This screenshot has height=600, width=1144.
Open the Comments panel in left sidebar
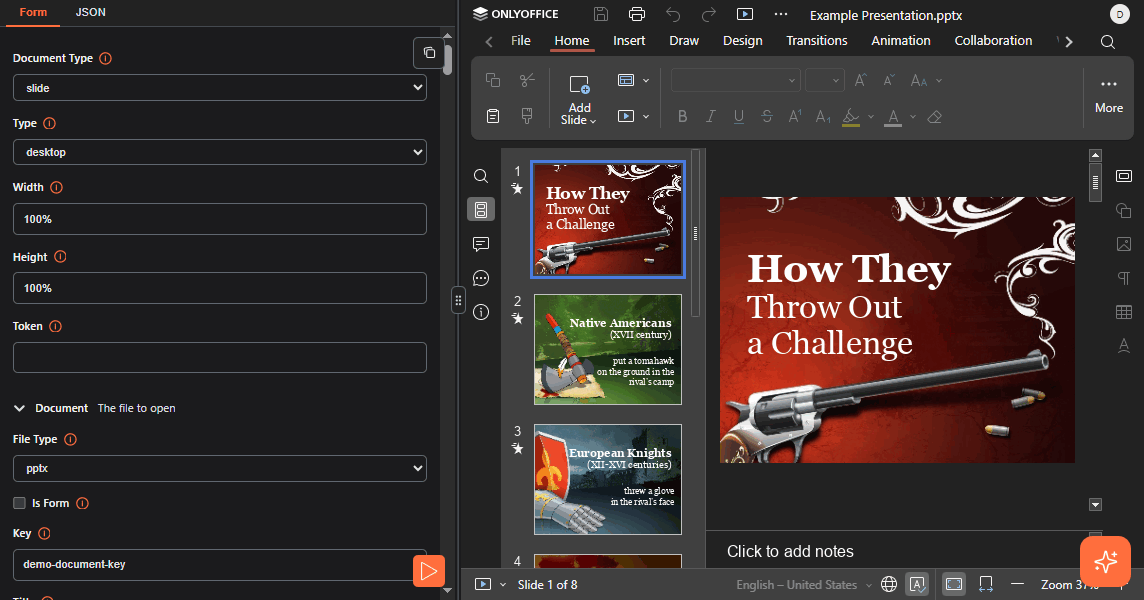(481, 244)
